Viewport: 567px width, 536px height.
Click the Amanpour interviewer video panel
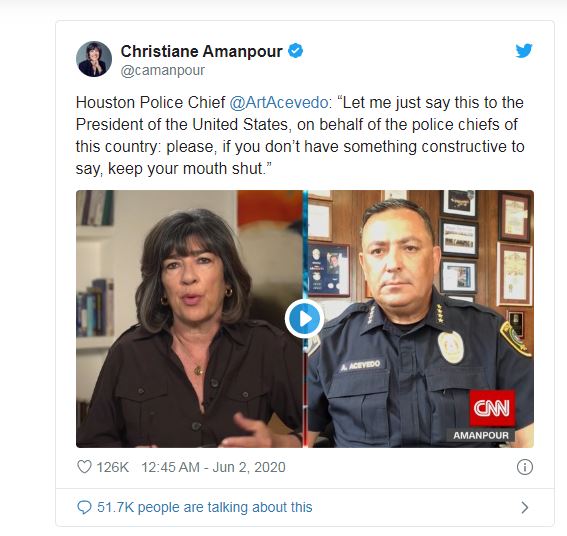189,319
